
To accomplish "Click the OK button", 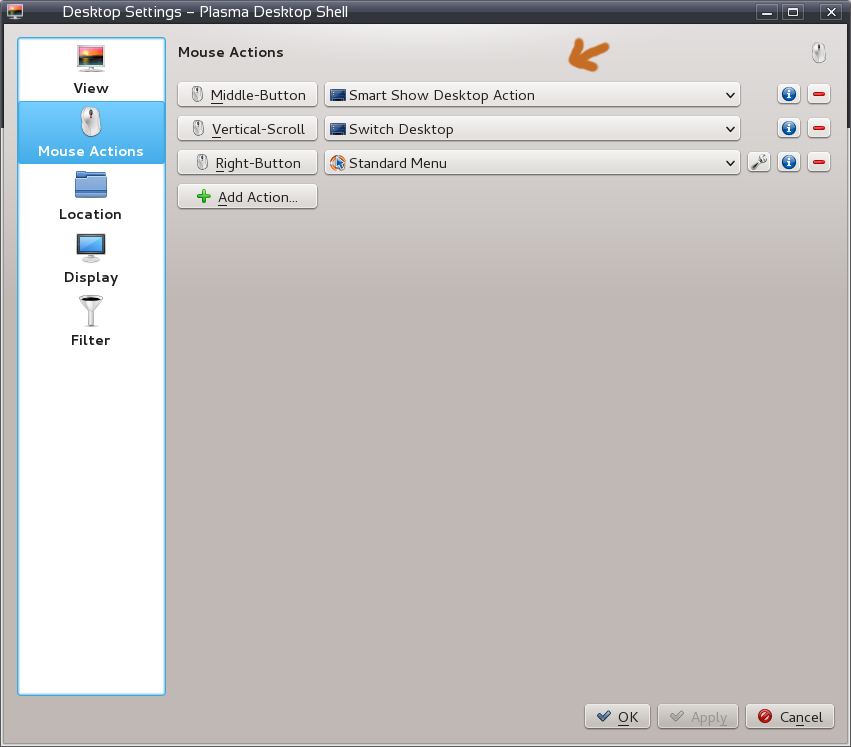I will (x=617, y=717).
